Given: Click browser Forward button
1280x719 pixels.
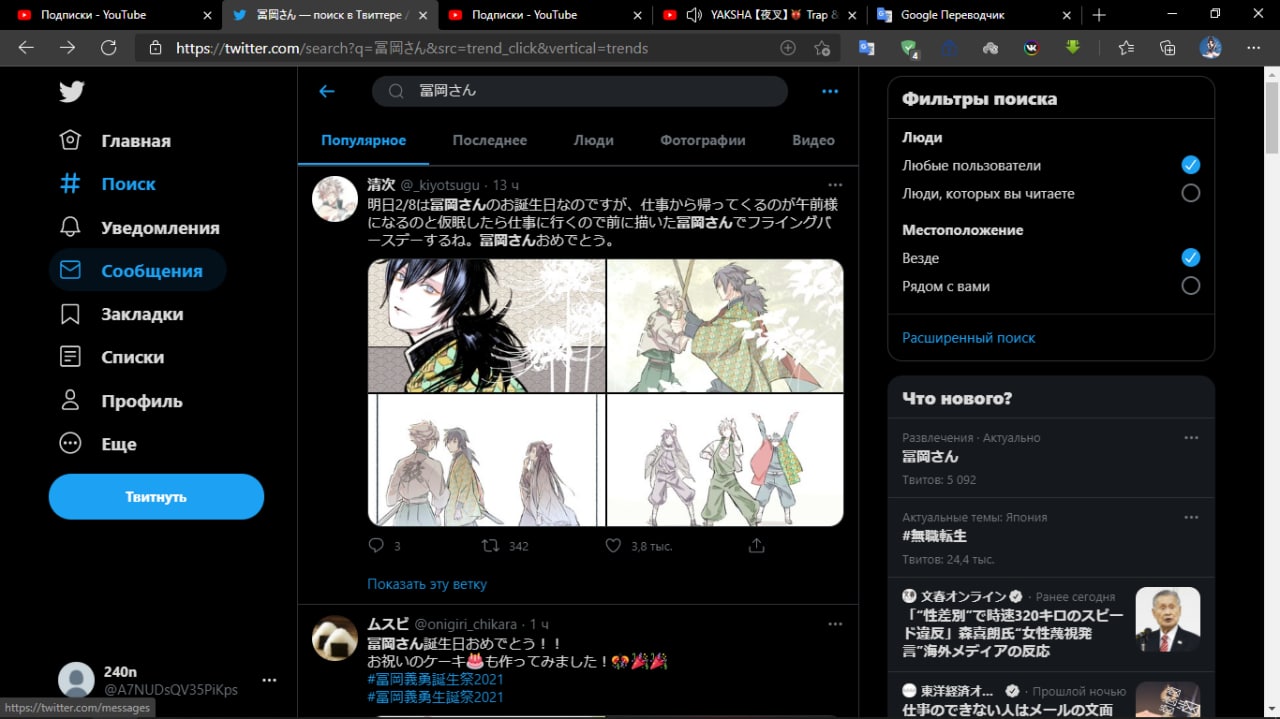Looking at the screenshot, I should 67,48.
